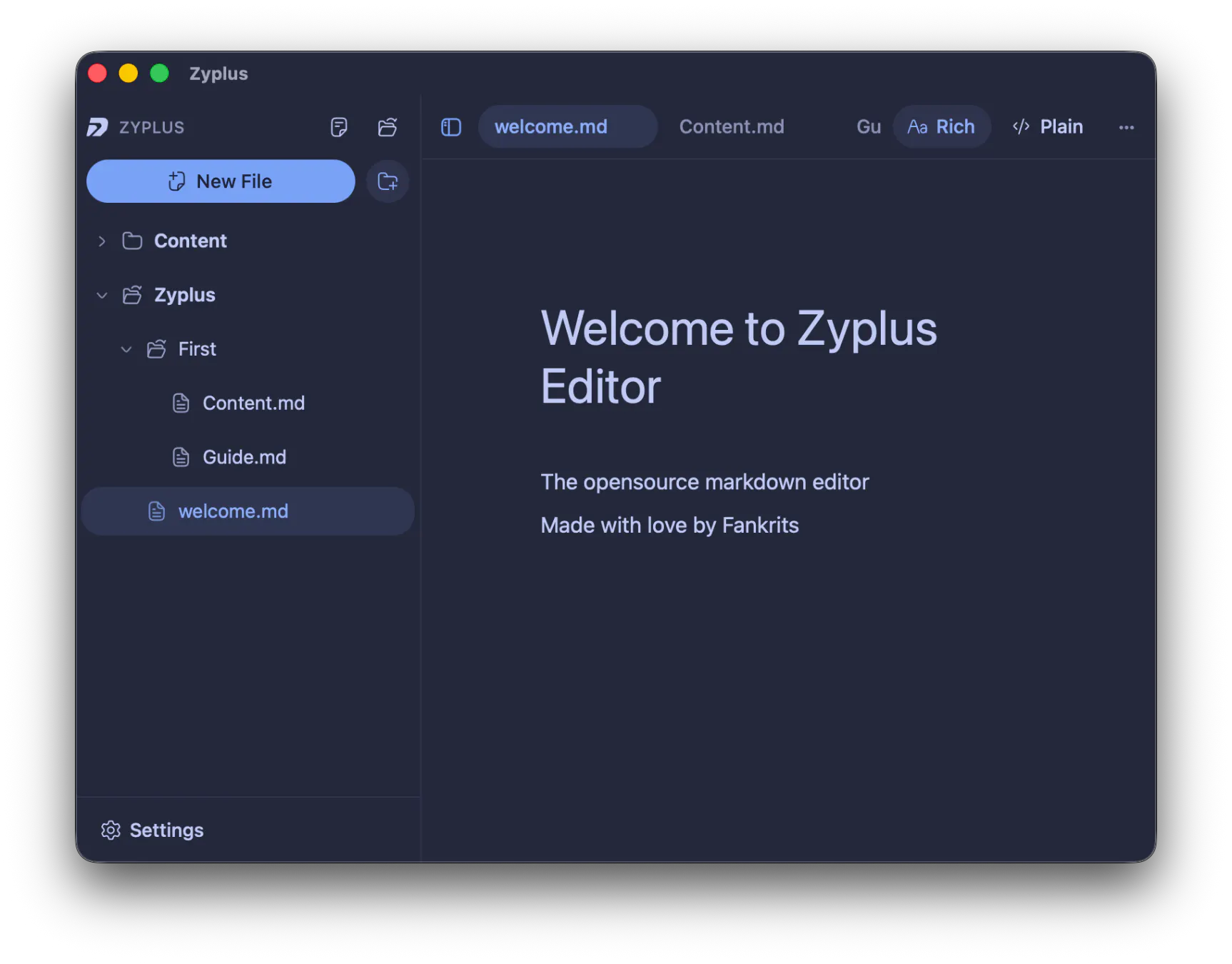Open Guide.md in the file tree
Image resolution: width=1232 pixels, height=964 pixels.
click(245, 457)
